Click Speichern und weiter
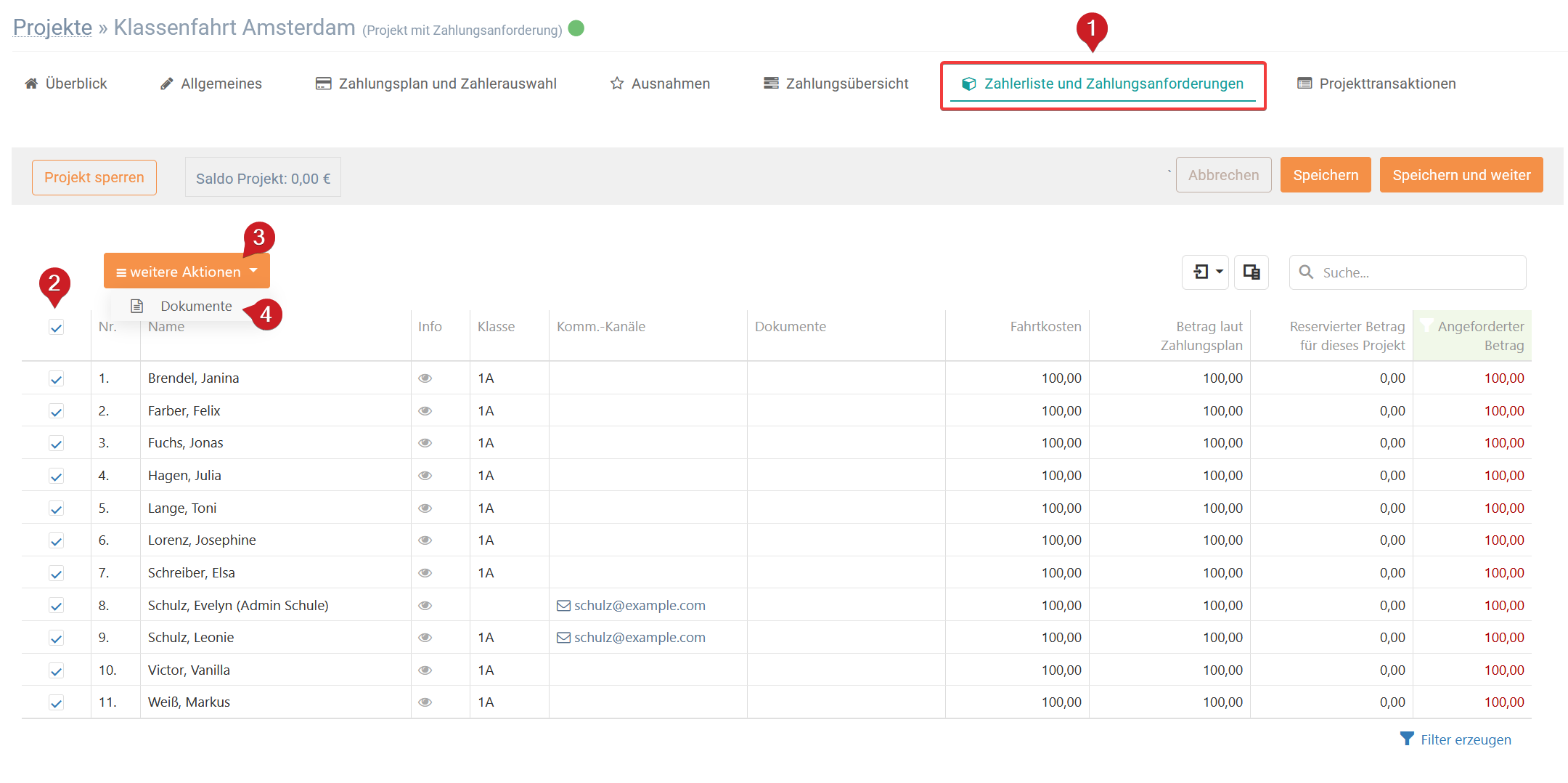 [x=1461, y=175]
